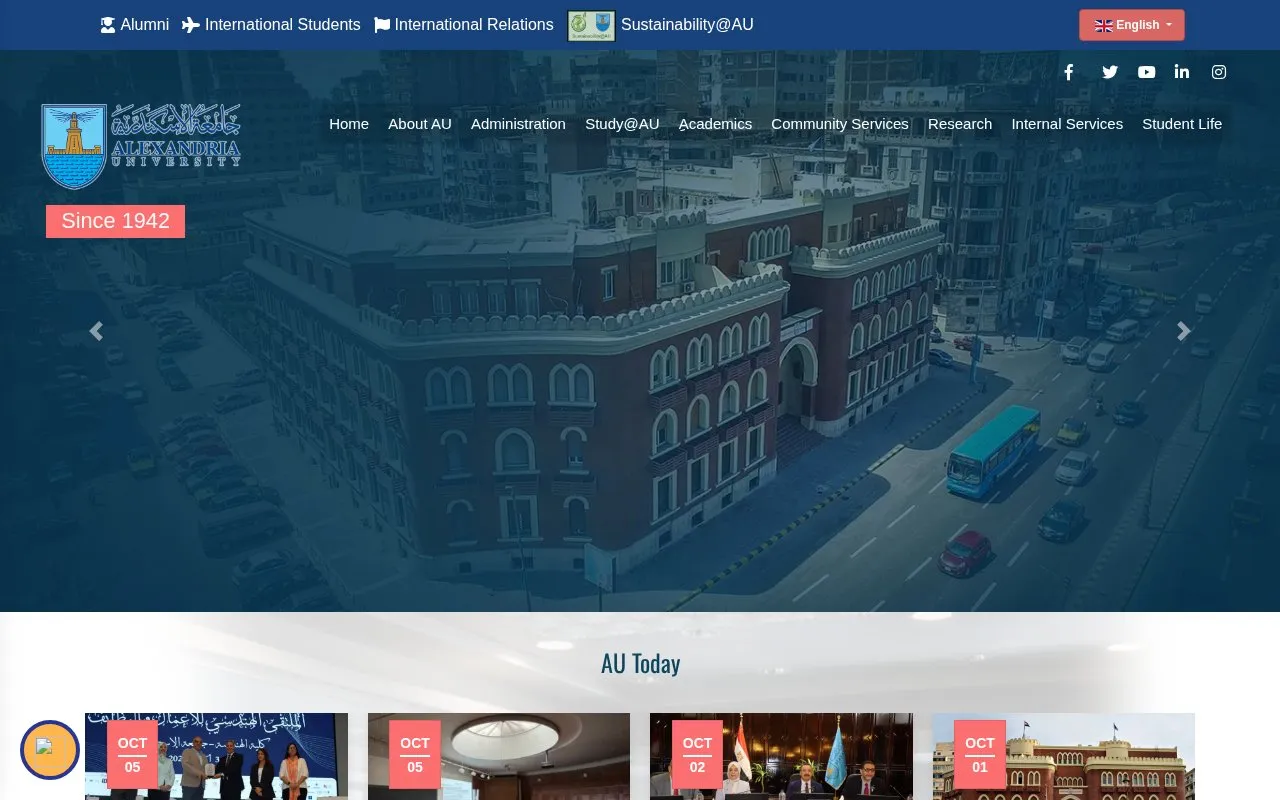Open the Internal Services menu
This screenshot has height=800, width=1280.
click(x=1067, y=124)
